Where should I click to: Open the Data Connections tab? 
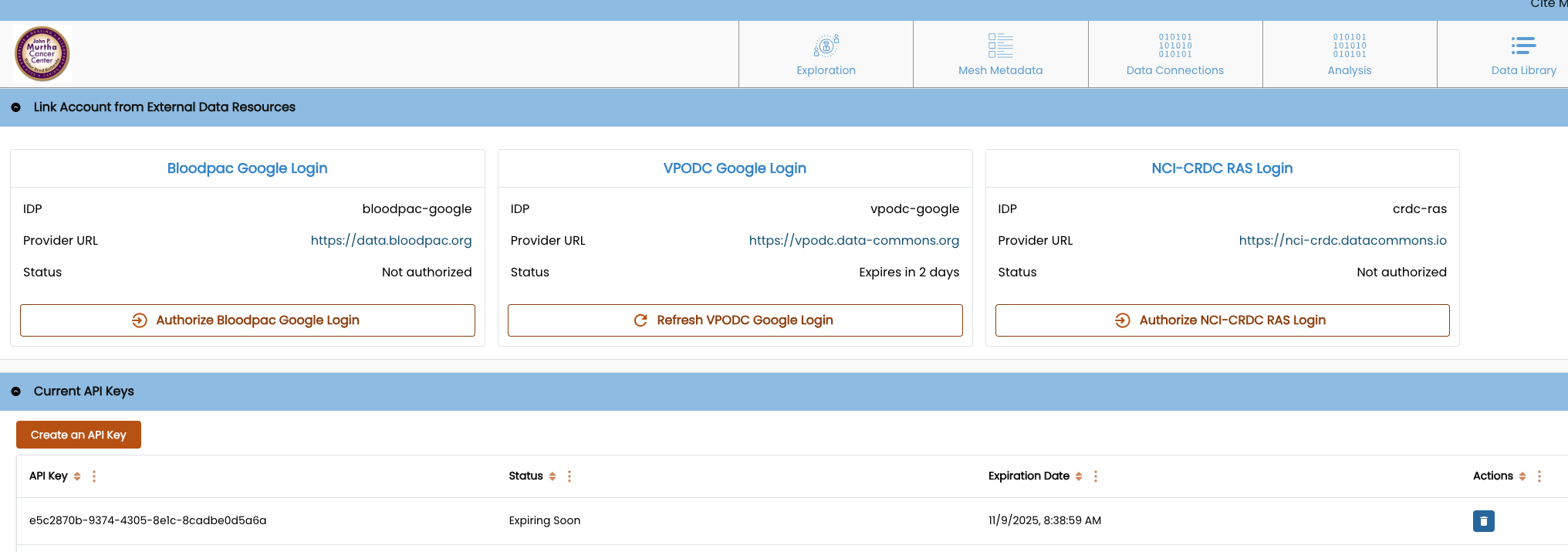tap(1174, 55)
